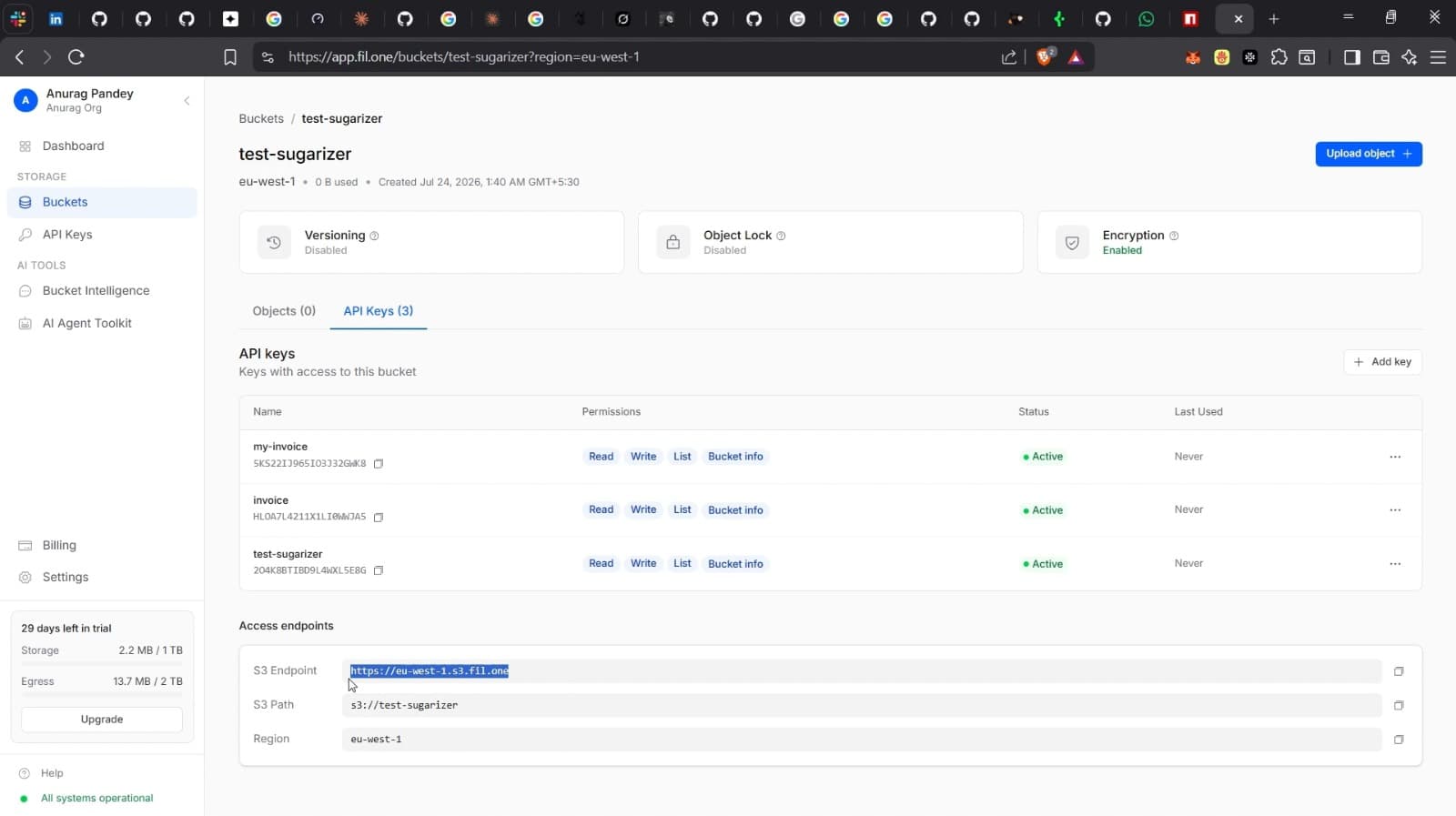Click the my-invoice key name
The image size is (1456, 816).
(x=280, y=447)
